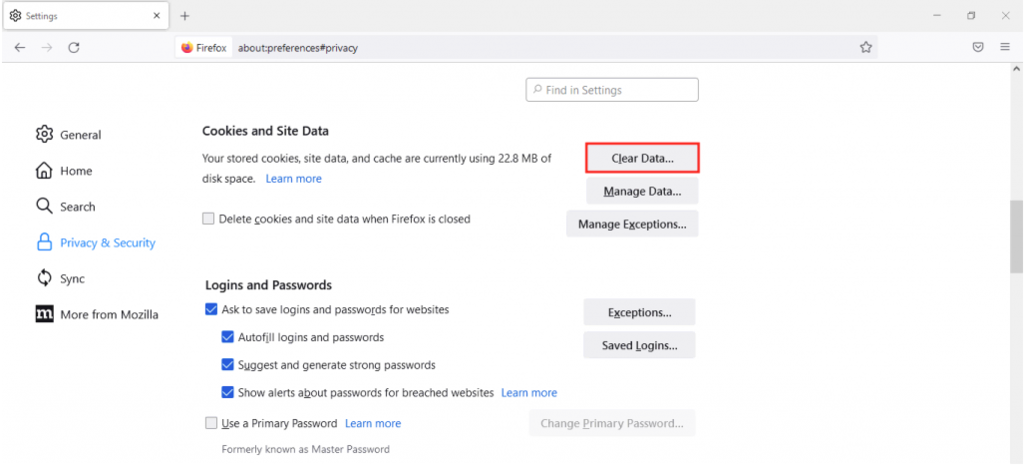Toggle Use a Primary Password checkbox

(211, 423)
